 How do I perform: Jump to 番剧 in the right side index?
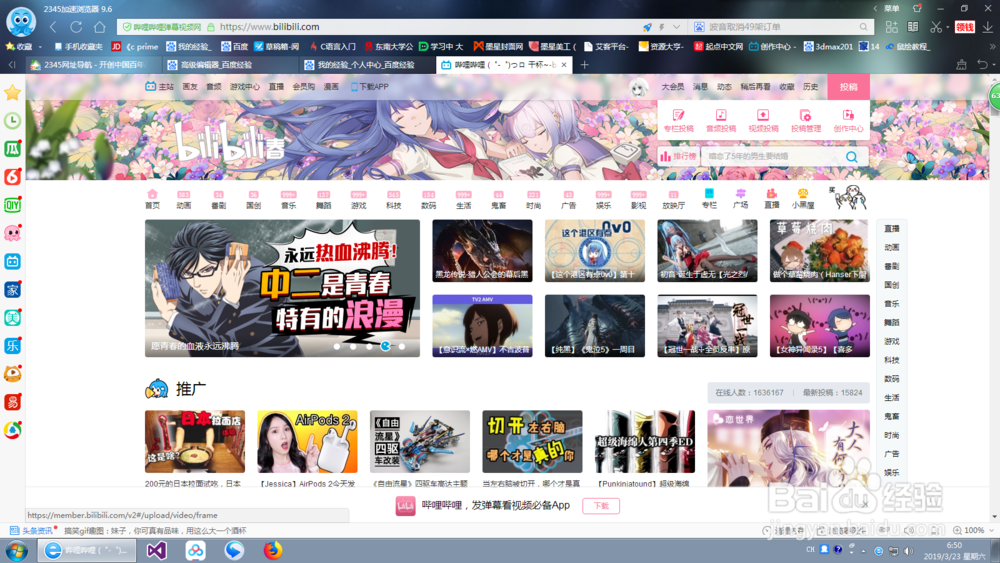click(x=892, y=266)
